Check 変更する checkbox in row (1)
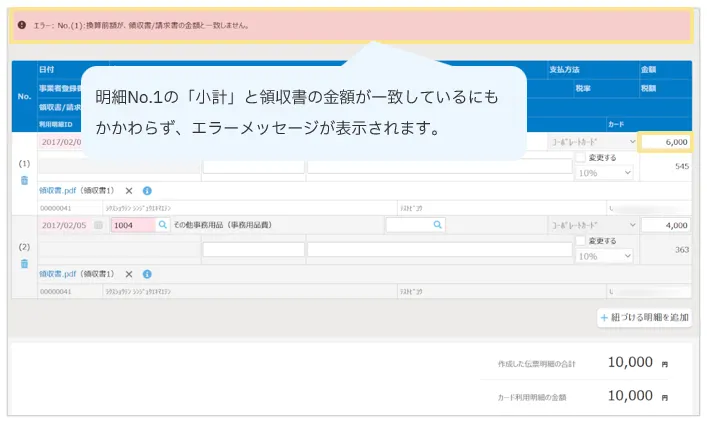The image size is (707, 422). [582, 158]
